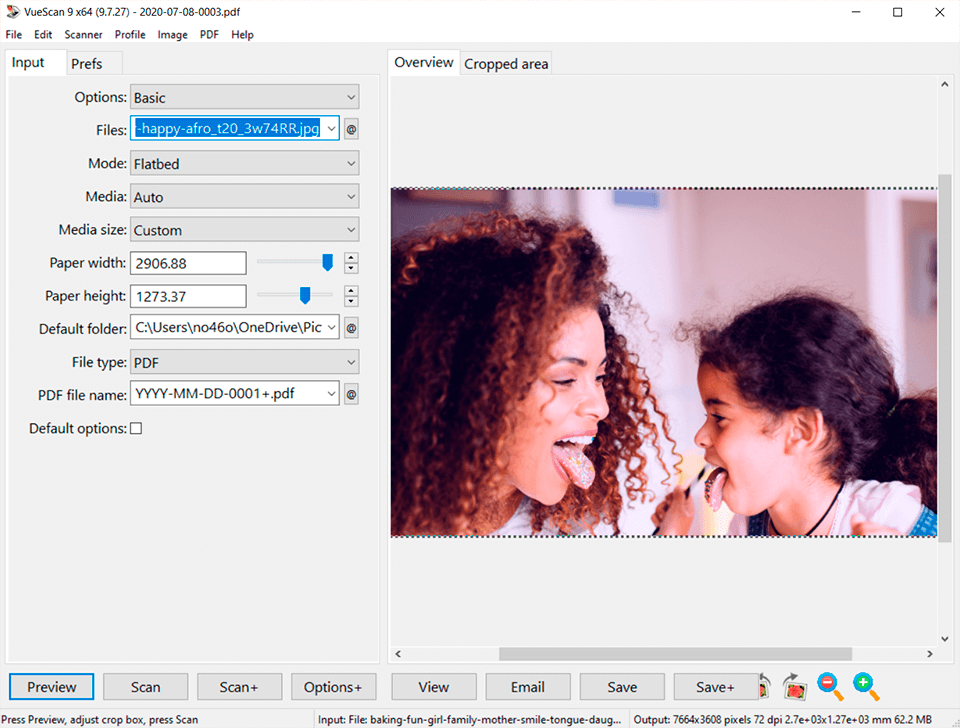
Task: Click the rotate right image icon
Action: tap(796, 686)
